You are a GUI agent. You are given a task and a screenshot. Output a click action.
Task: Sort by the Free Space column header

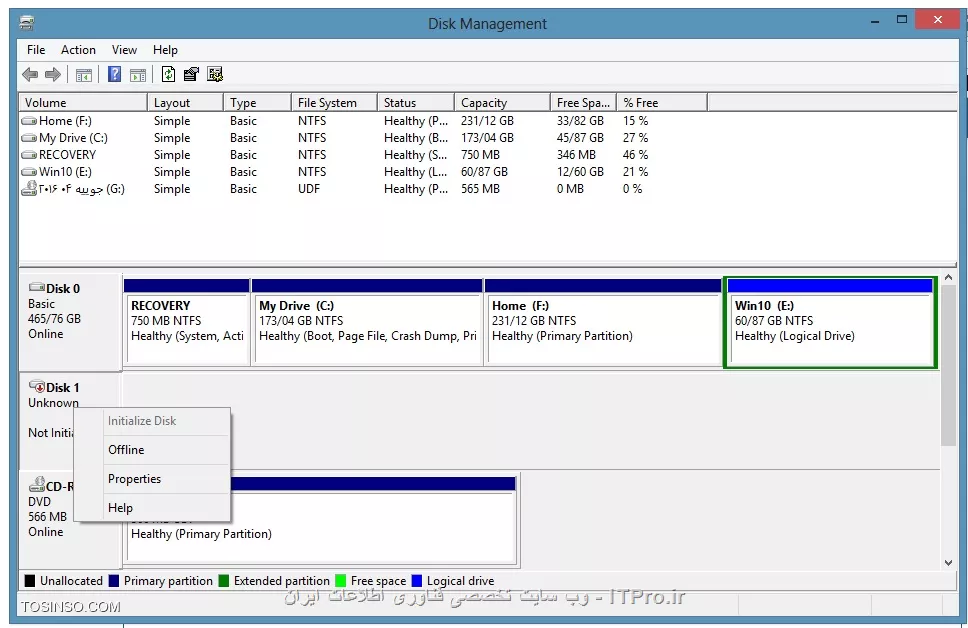tap(583, 103)
